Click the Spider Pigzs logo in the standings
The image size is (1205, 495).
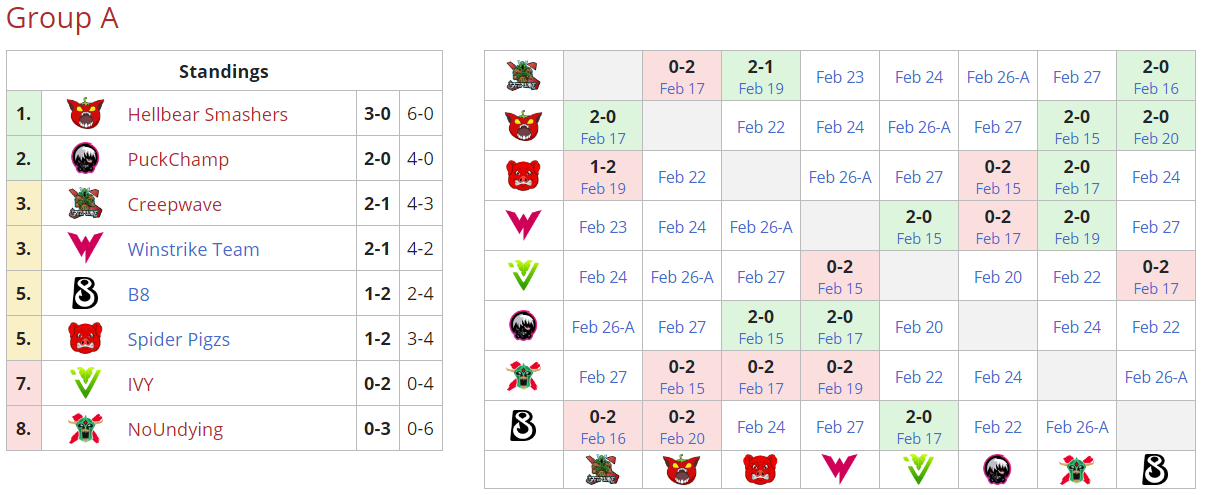tap(85, 339)
